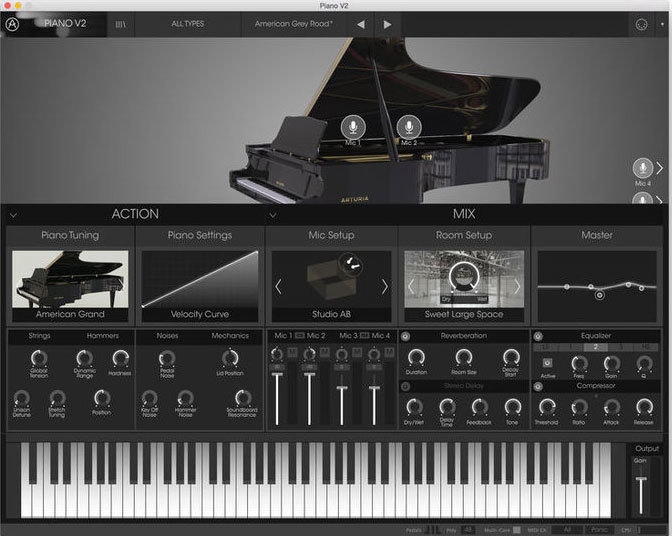
Task: Go to next preset with right arrow
Action: [x=387, y=24]
